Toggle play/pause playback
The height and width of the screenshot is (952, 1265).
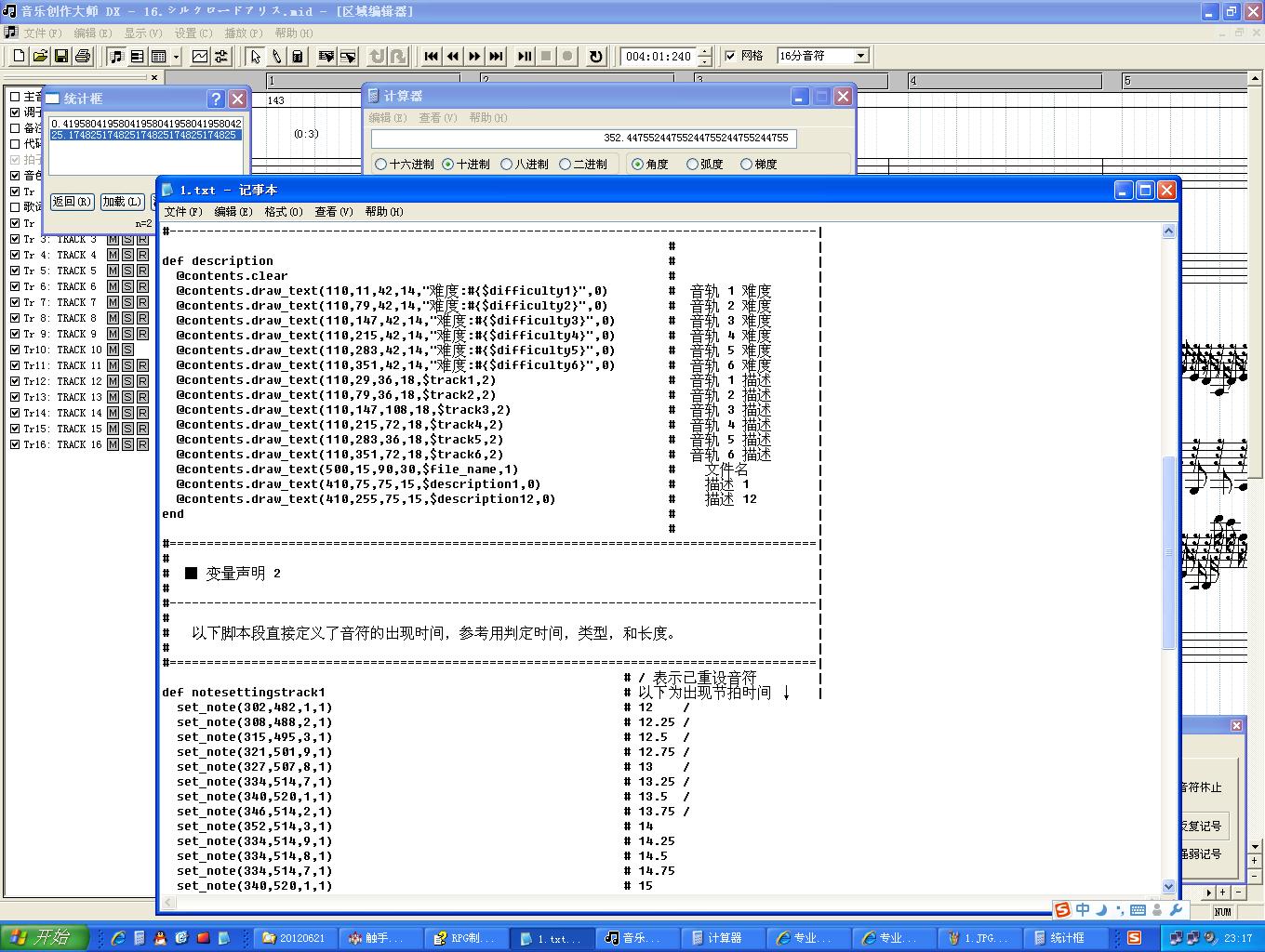(x=525, y=57)
